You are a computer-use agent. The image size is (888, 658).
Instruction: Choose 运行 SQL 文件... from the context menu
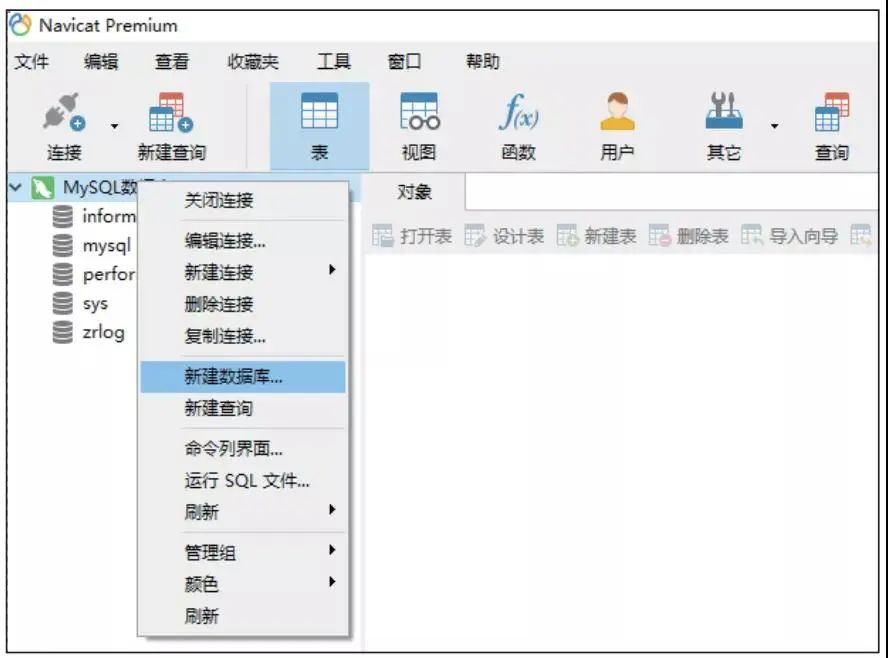[243, 481]
